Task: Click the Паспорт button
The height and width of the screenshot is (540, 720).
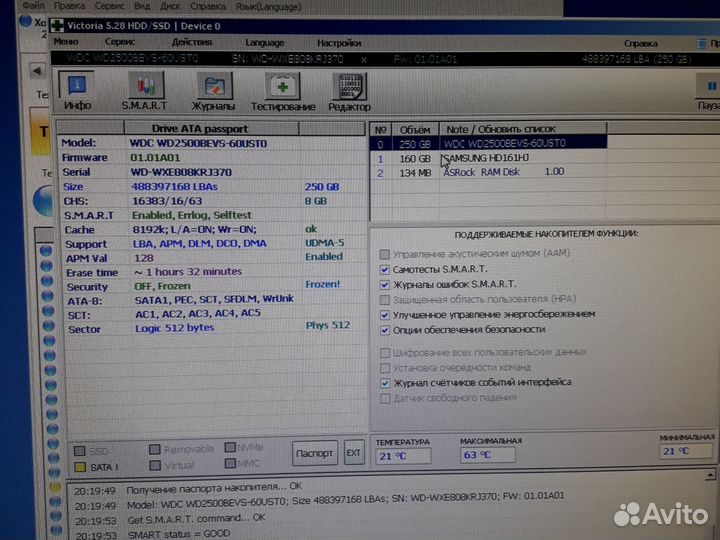Action: pyautogui.click(x=315, y=454)
